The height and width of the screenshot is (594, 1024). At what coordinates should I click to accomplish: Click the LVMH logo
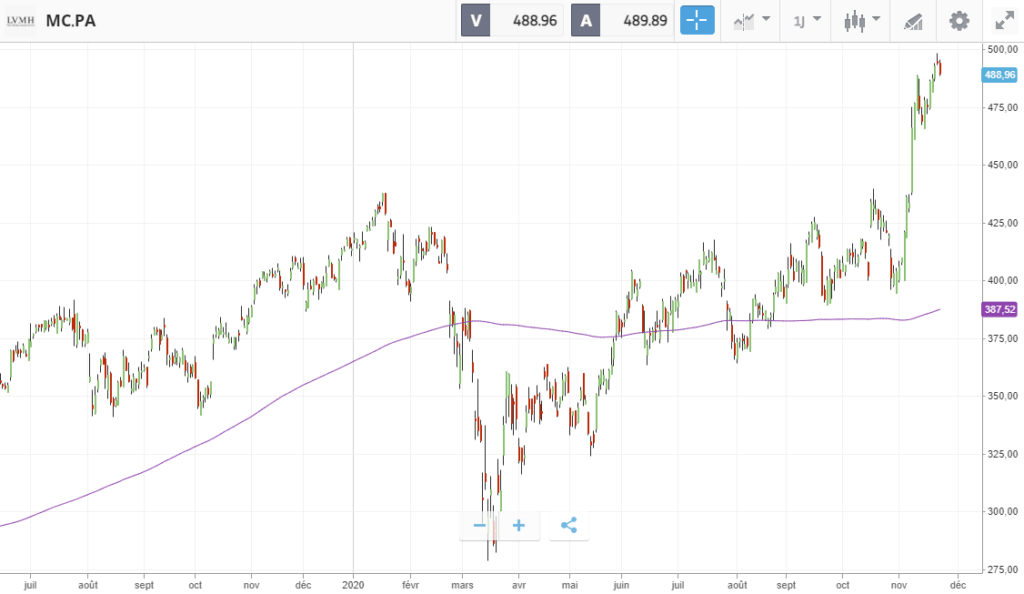coord(20,21)
